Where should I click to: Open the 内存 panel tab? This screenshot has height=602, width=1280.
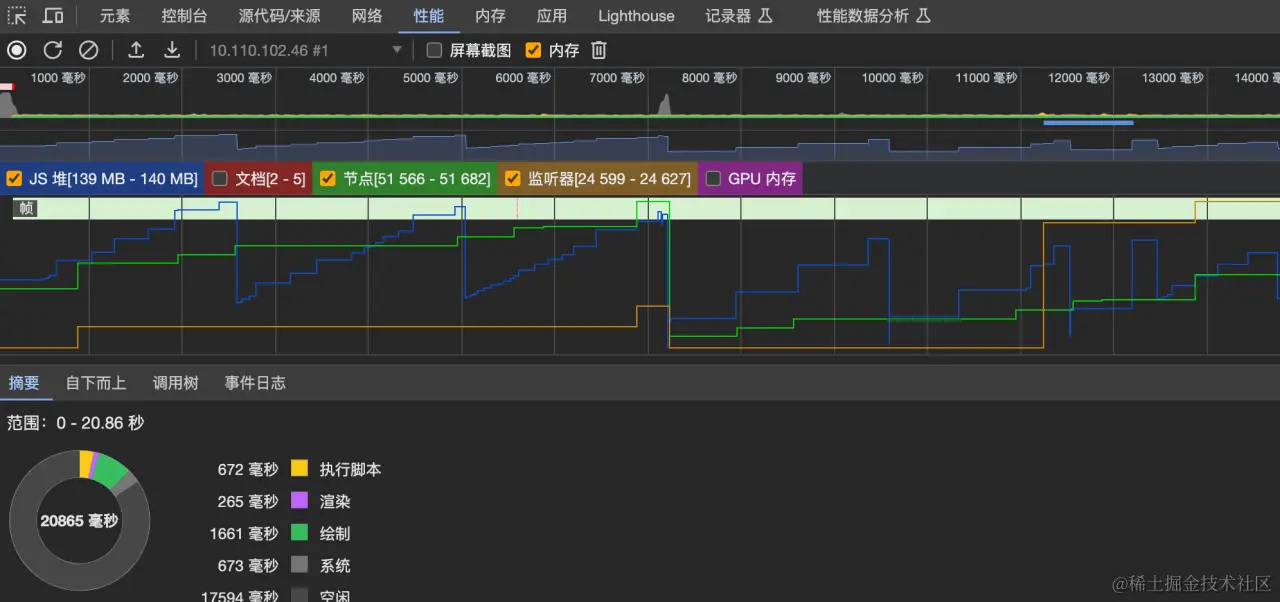[490, 16]
